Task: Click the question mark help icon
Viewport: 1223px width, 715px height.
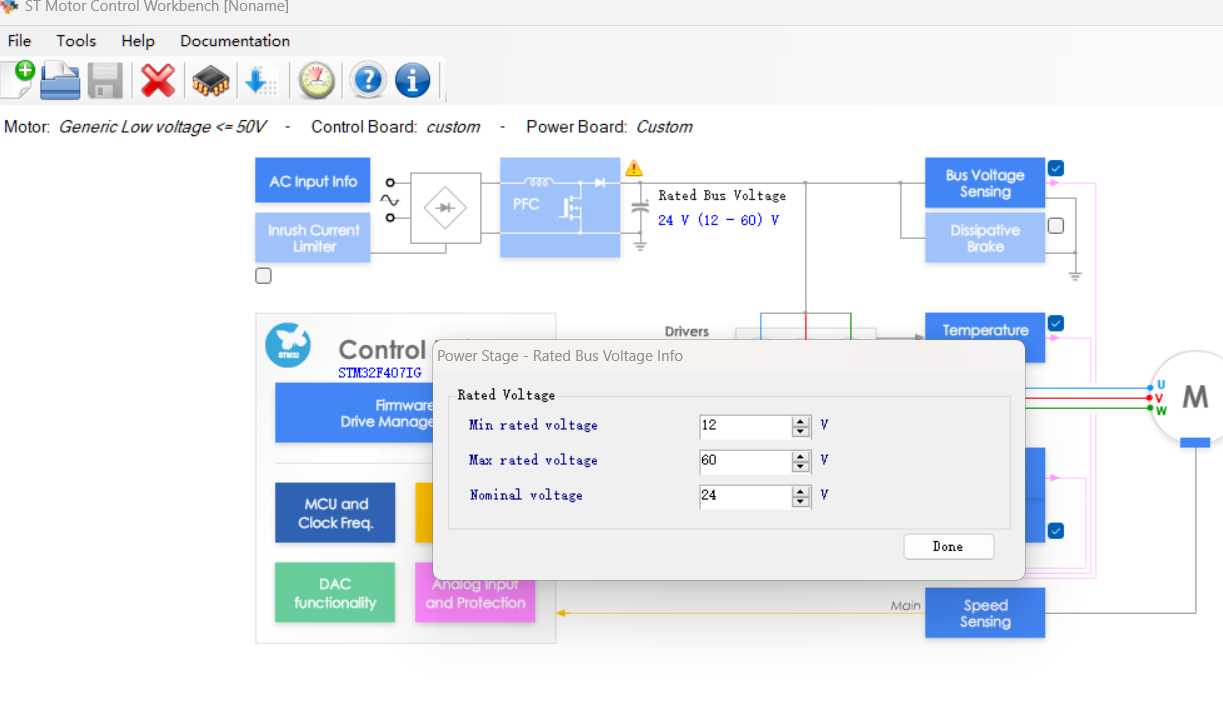Action: pos(368,79)
